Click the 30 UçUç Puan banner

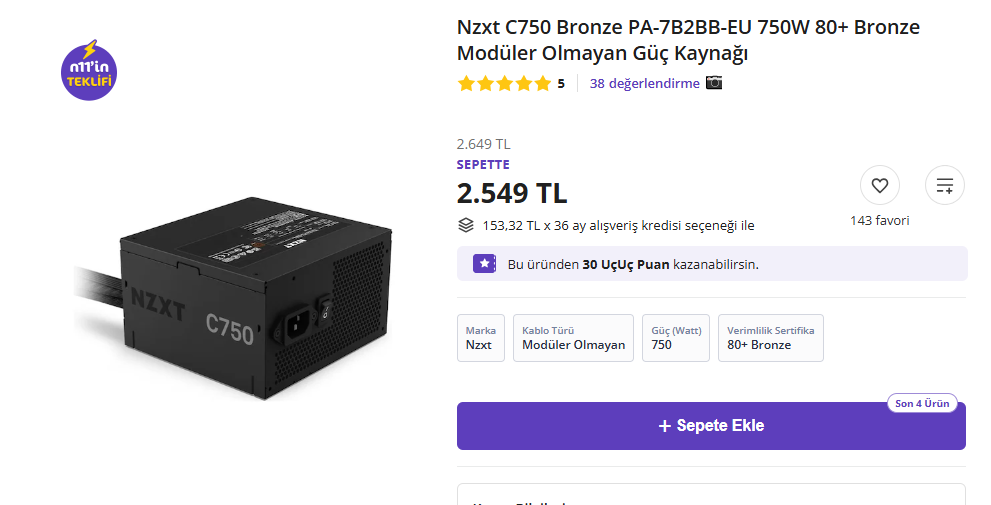point(711,264)
